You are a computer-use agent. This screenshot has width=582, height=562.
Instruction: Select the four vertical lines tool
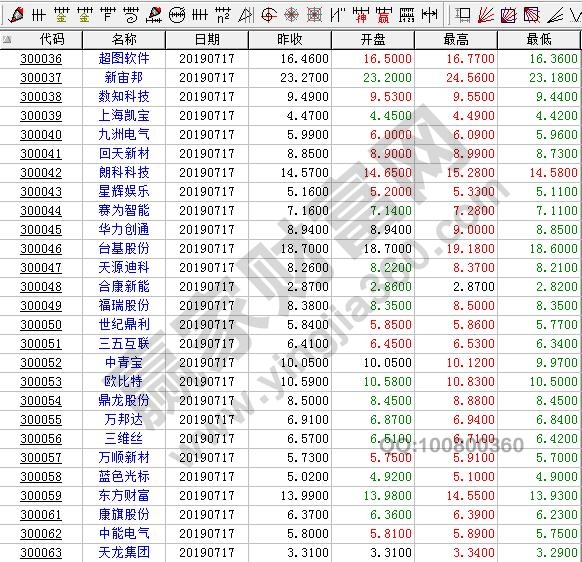pos(200,15)
